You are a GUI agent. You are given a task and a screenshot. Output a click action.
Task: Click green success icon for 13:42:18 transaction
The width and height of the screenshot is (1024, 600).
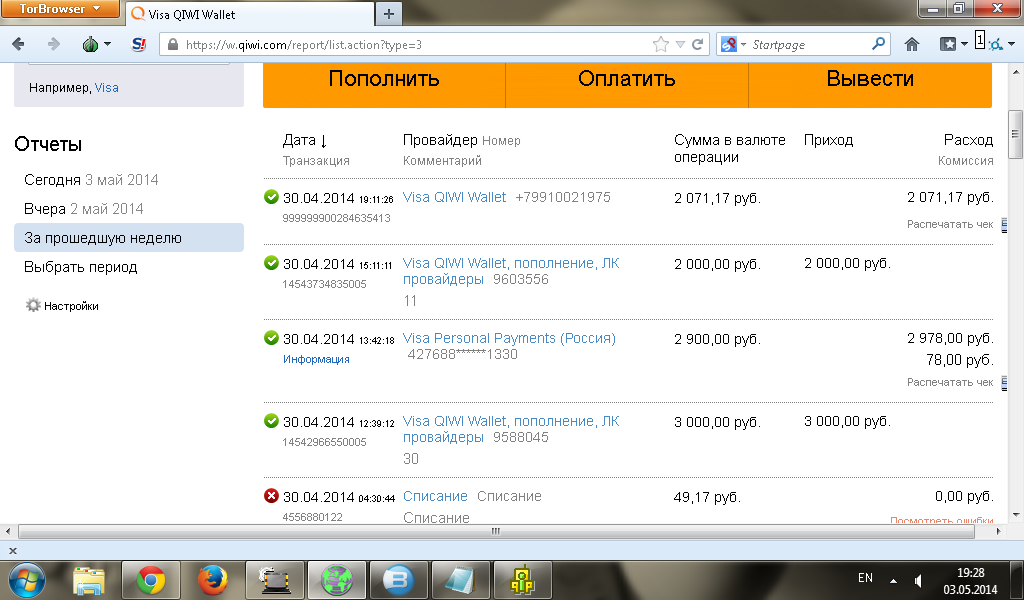(x=271, y=338)
